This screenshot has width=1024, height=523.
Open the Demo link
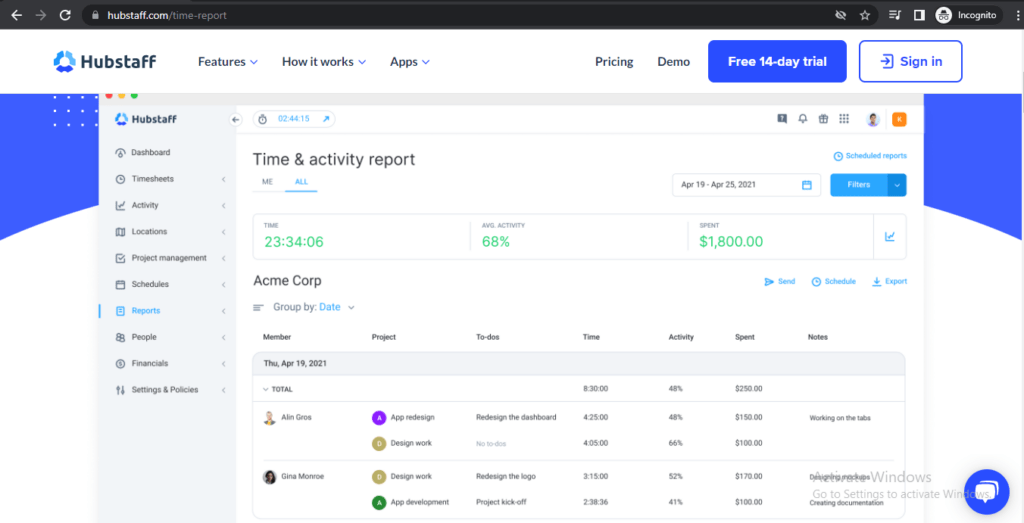point(673,62)
